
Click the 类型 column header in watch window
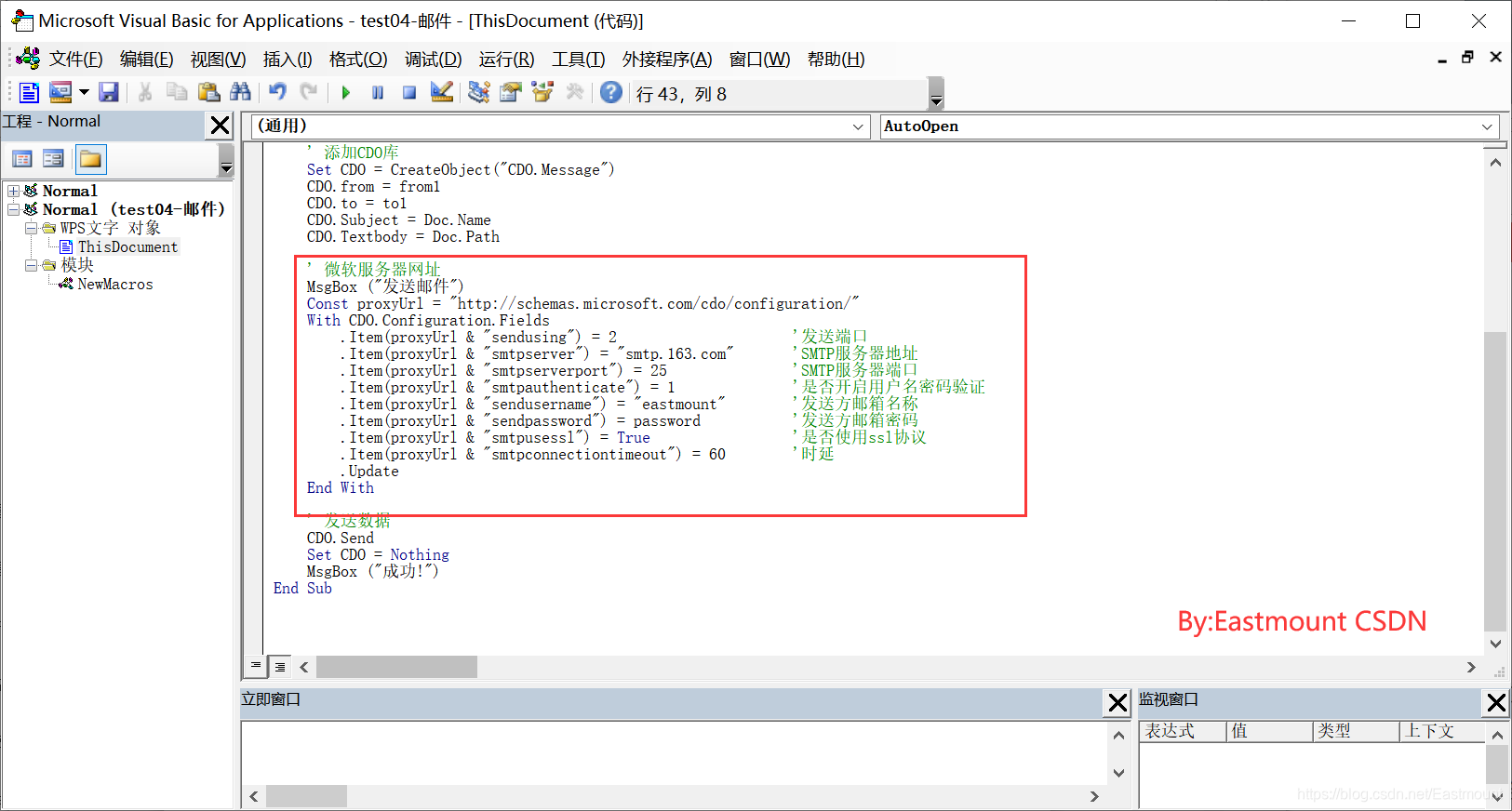1356,731
